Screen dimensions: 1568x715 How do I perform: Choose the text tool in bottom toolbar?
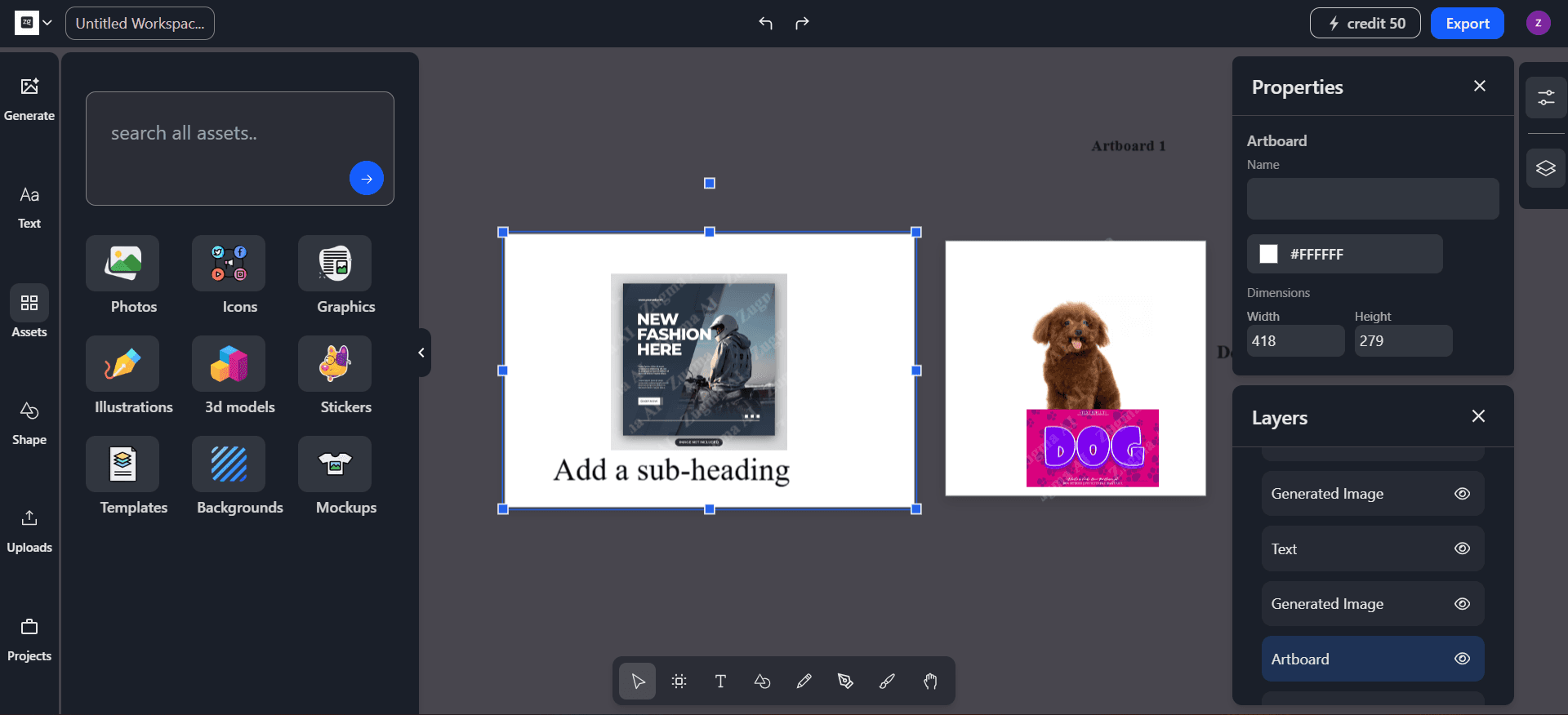click(x=720, y=682)
